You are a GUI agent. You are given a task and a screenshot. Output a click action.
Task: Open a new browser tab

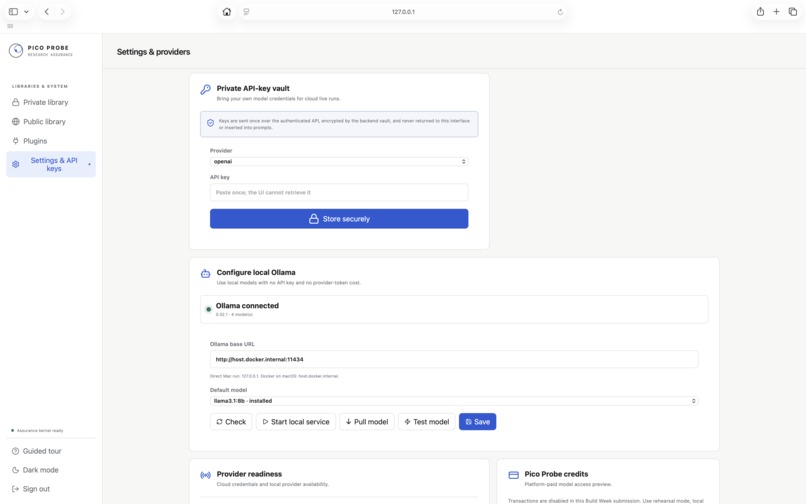[x=776, y=12]
